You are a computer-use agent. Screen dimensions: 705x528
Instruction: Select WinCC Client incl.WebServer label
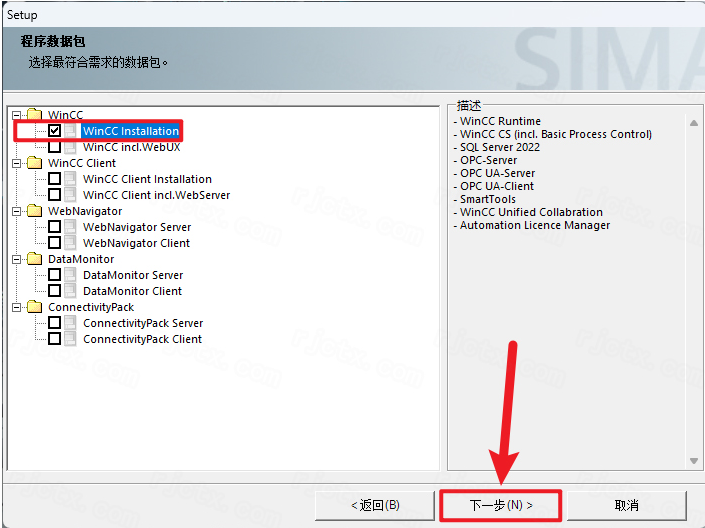pos(156,195)
